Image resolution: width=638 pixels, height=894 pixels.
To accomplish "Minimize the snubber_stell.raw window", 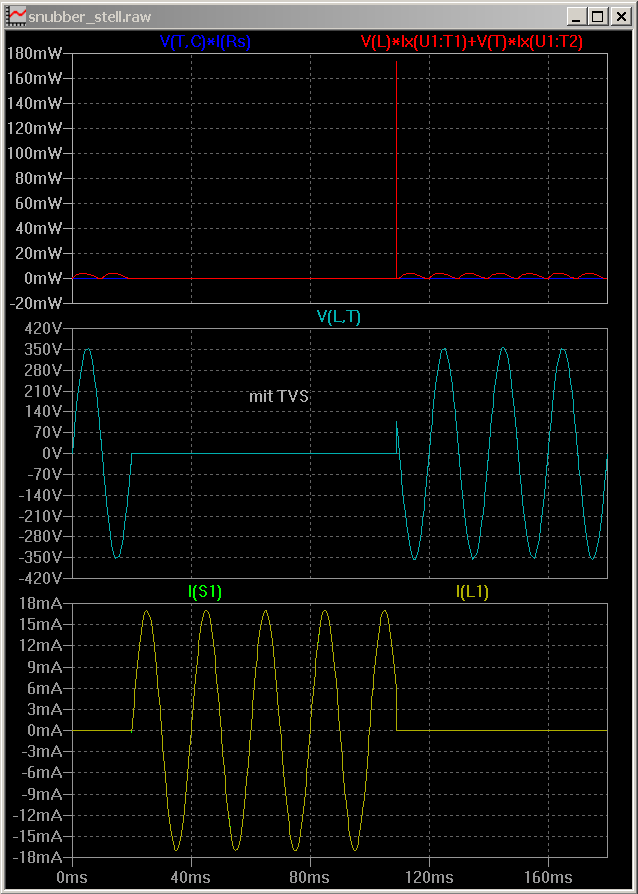I will [x=577, y=17].
